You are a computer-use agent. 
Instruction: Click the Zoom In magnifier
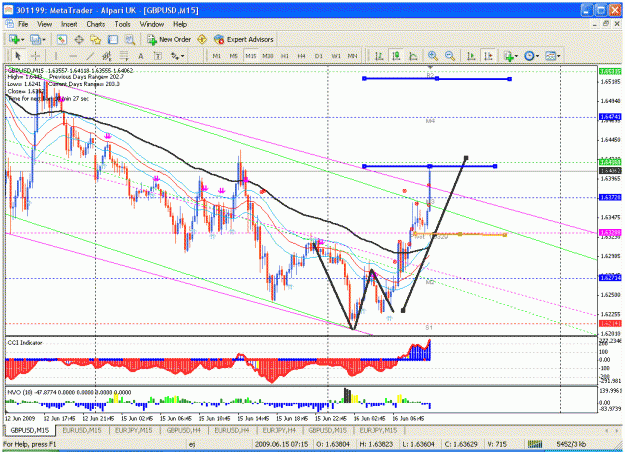pos(432,56)
